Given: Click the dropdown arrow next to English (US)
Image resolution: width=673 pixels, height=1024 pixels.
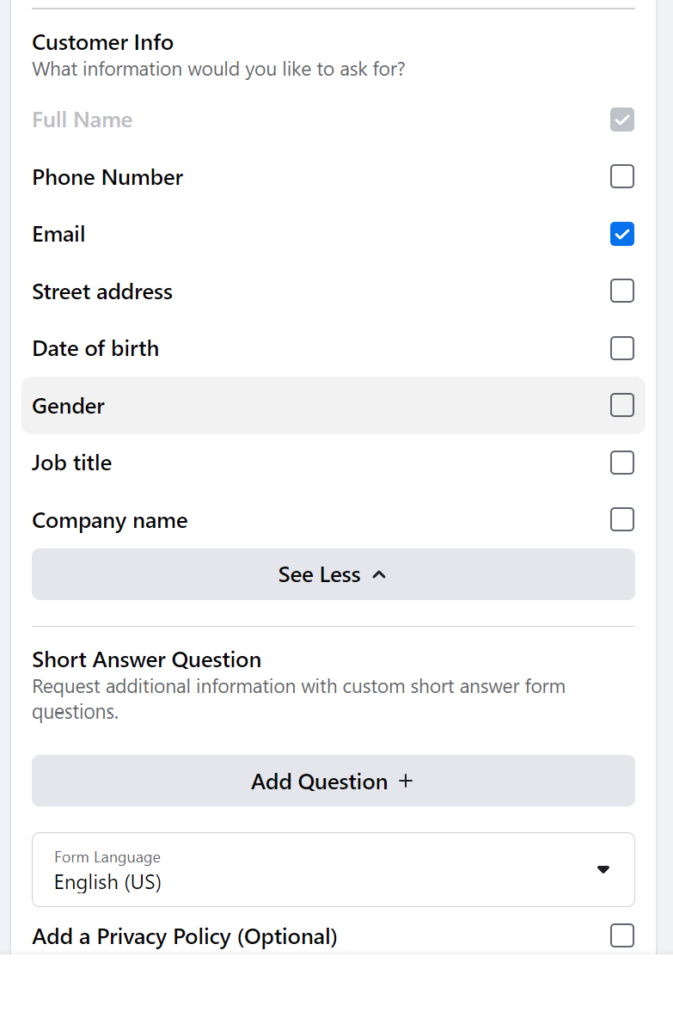Looking at the screenshot, I should point(603,869).
